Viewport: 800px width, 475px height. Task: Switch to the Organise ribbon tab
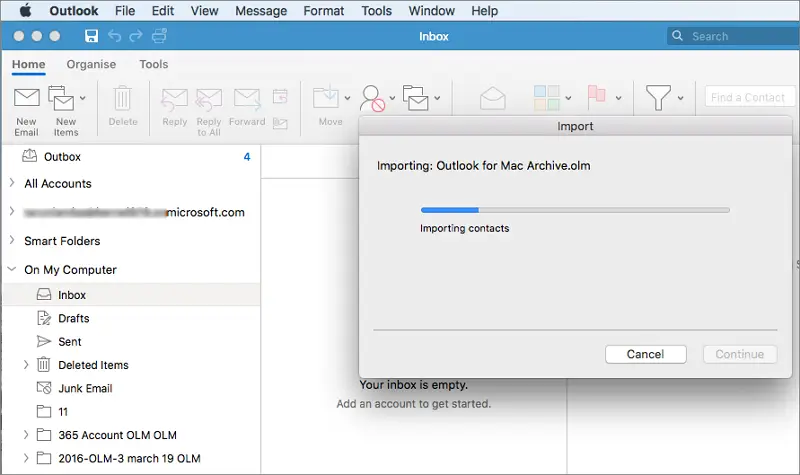(91, 64)
